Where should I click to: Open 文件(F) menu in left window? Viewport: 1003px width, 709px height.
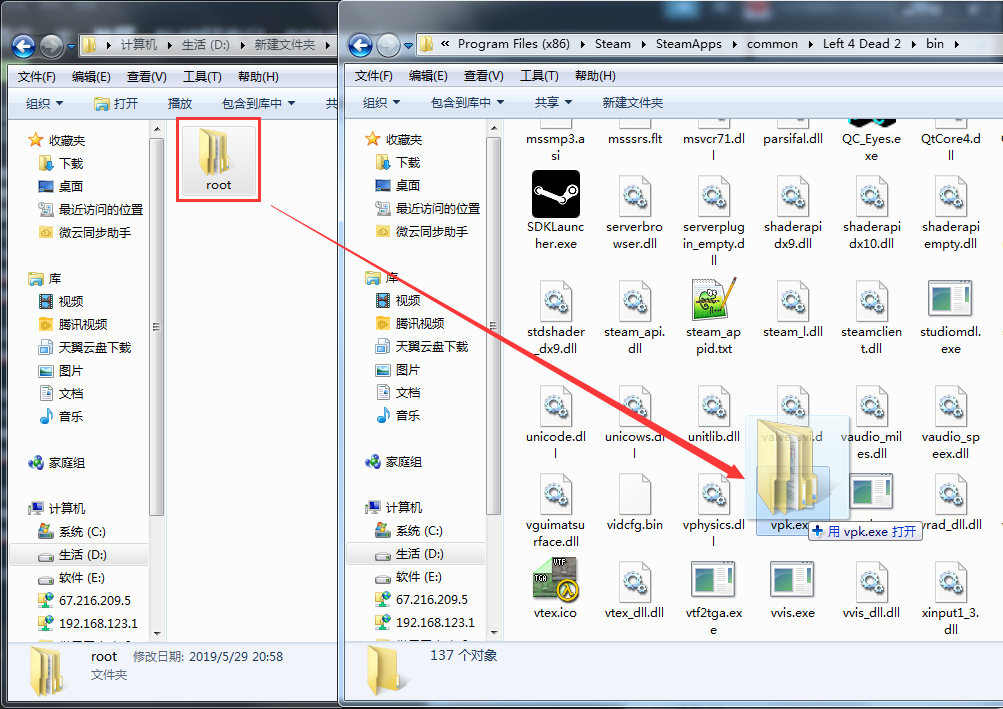[x=36, y=77]
